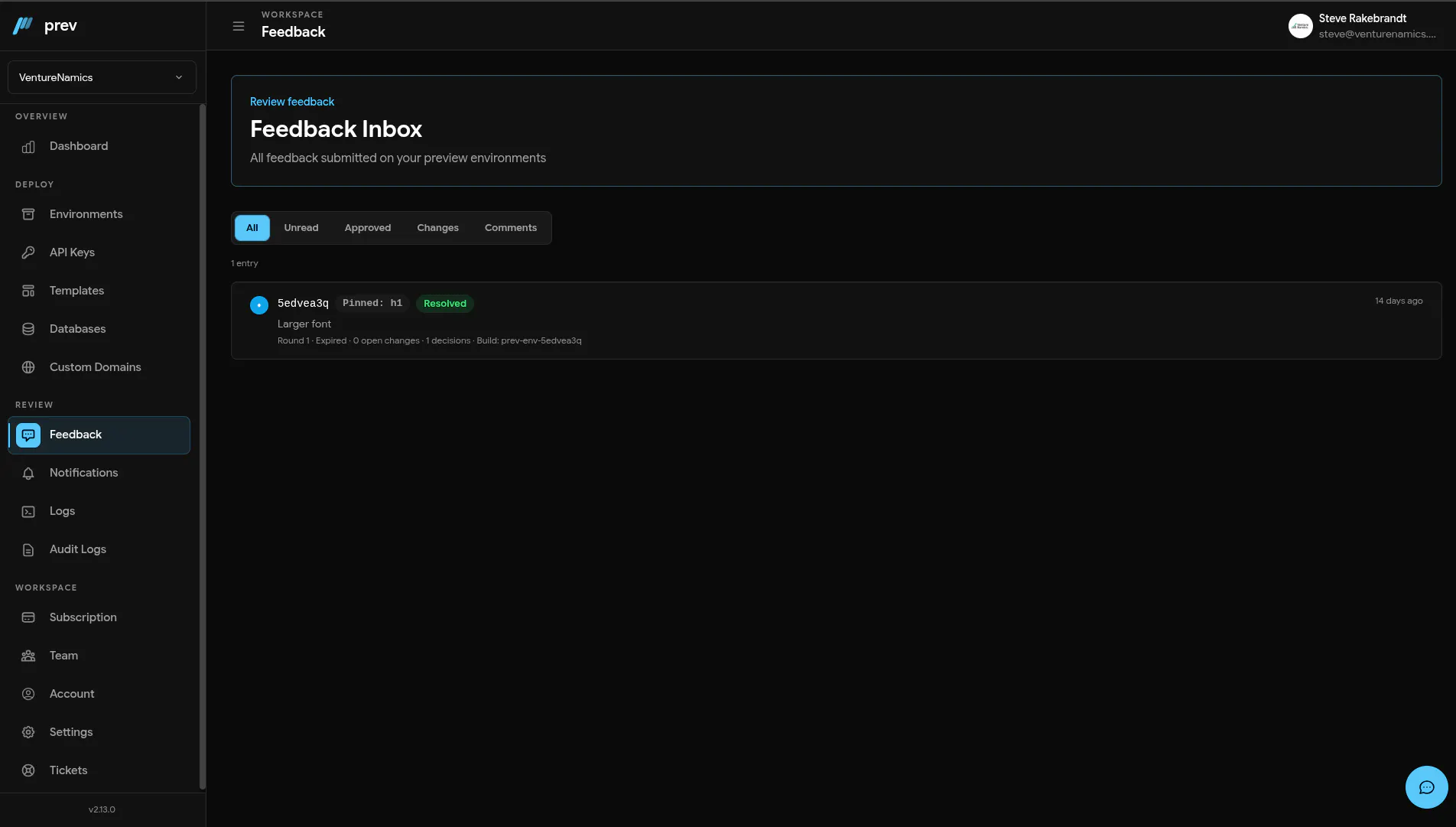This screenshot has width=1456, height=827.
Task: Select the Unread filter tab
Action: coord(301,228)
